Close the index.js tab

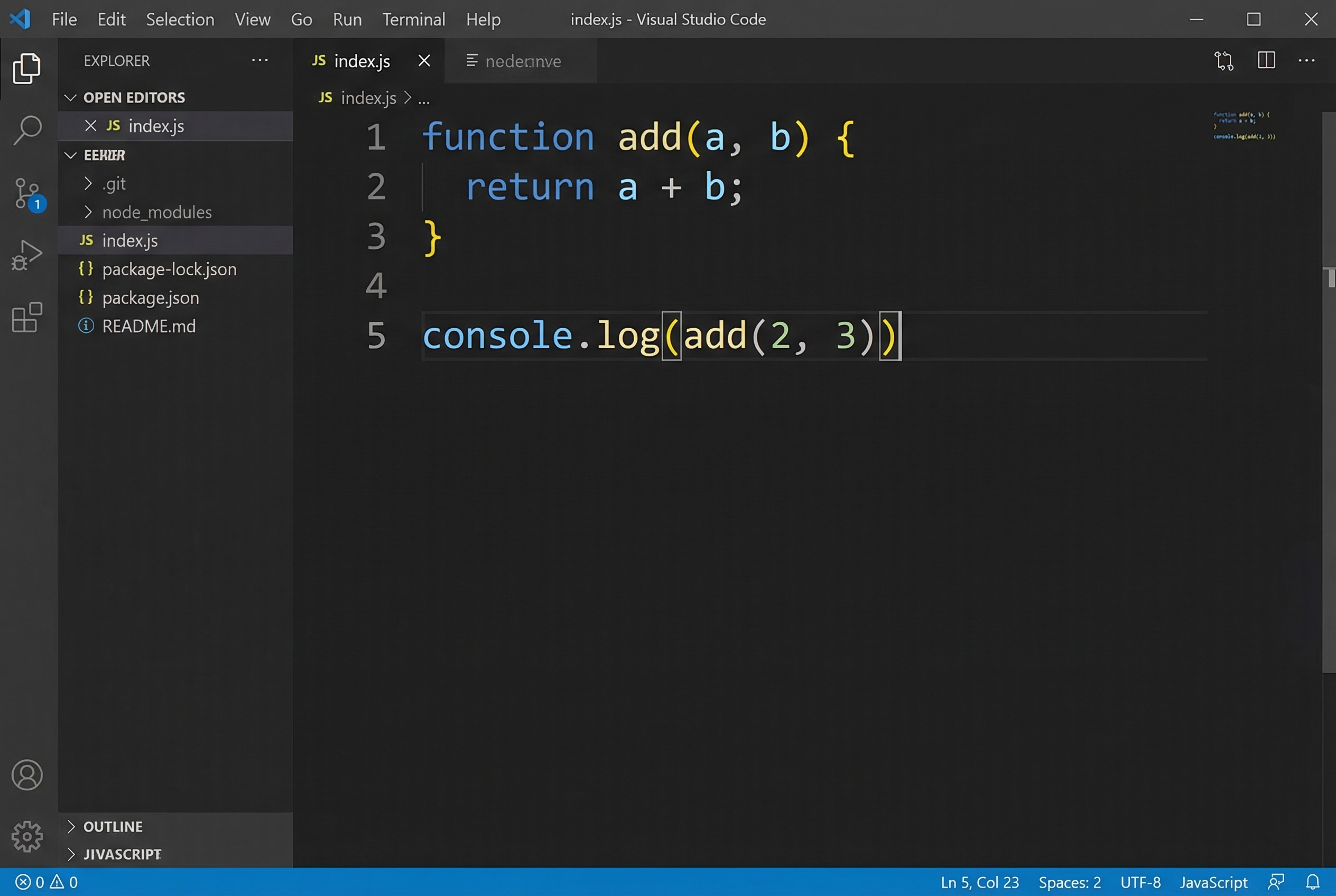click(424, 61)
